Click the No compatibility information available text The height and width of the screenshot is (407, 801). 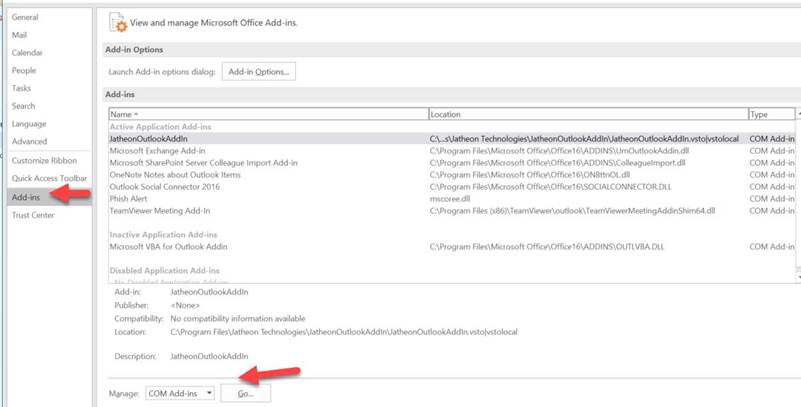pos(238,319)
